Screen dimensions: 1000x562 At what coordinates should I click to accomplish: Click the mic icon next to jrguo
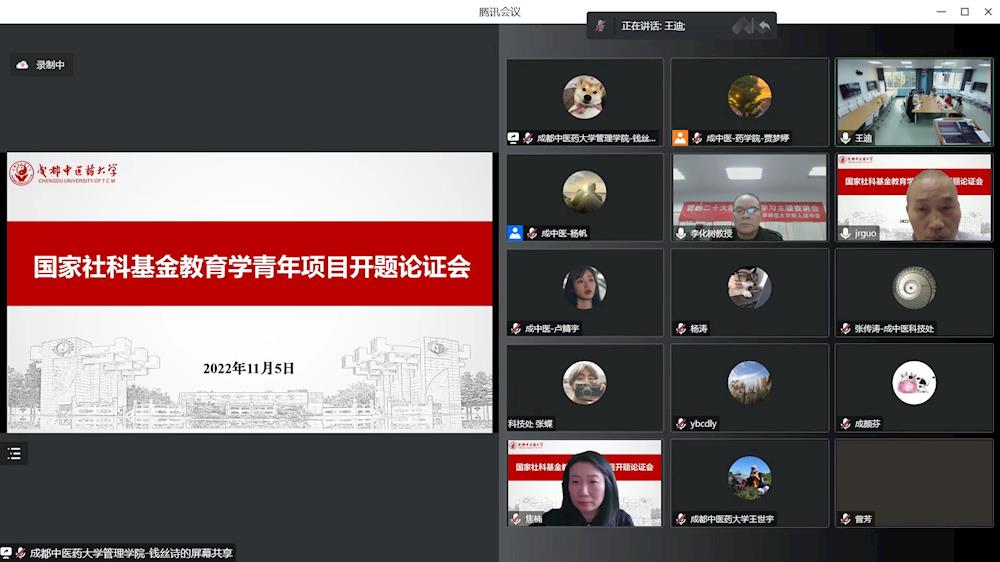click(846, 233)
